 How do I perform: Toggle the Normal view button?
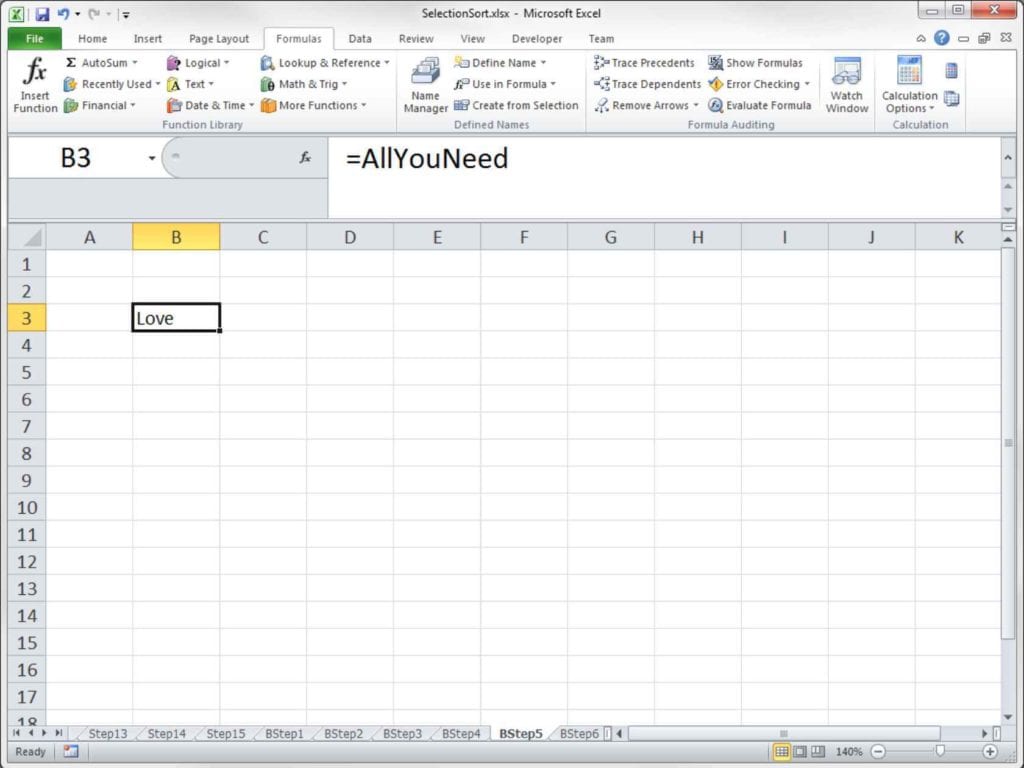coord(783,751)
